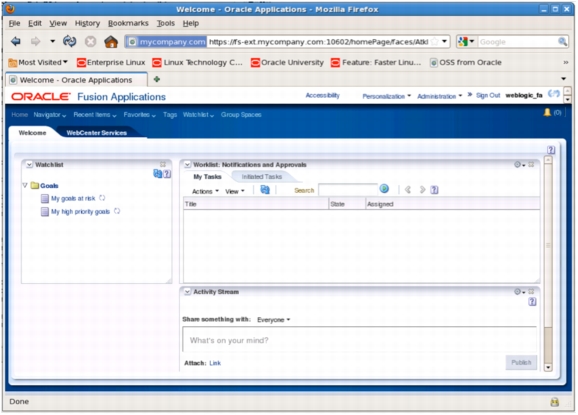578x415 pixels.
Task: Switch to the Initiated Tasks tab
Action: (x=262, y=177)
